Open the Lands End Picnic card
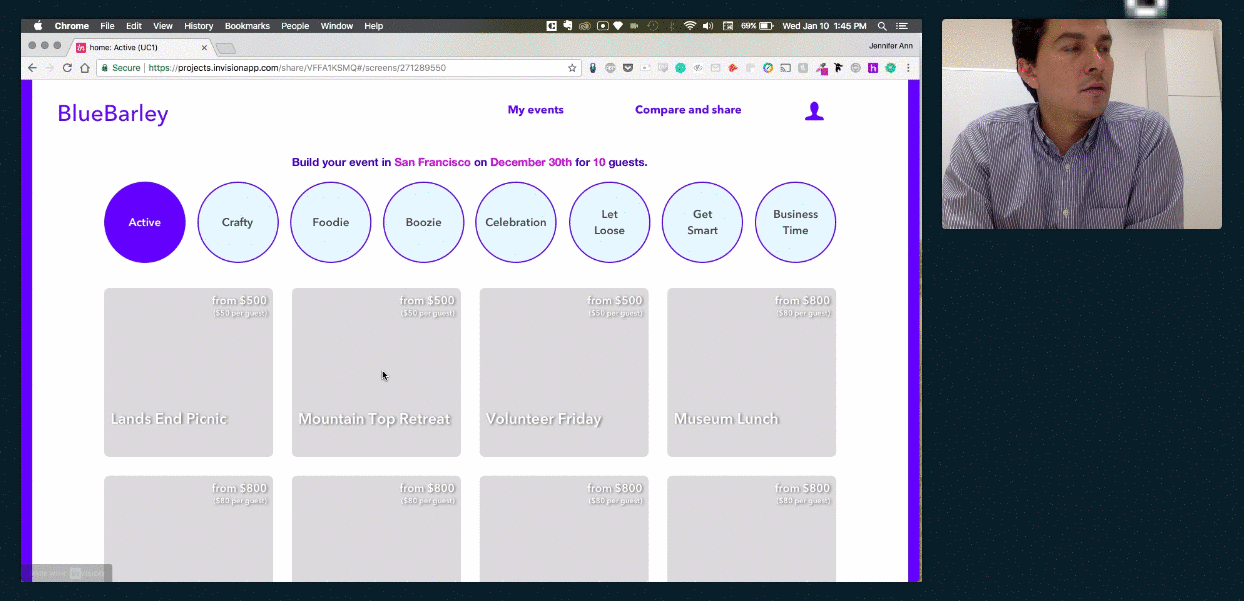 (x=188, y=372)
